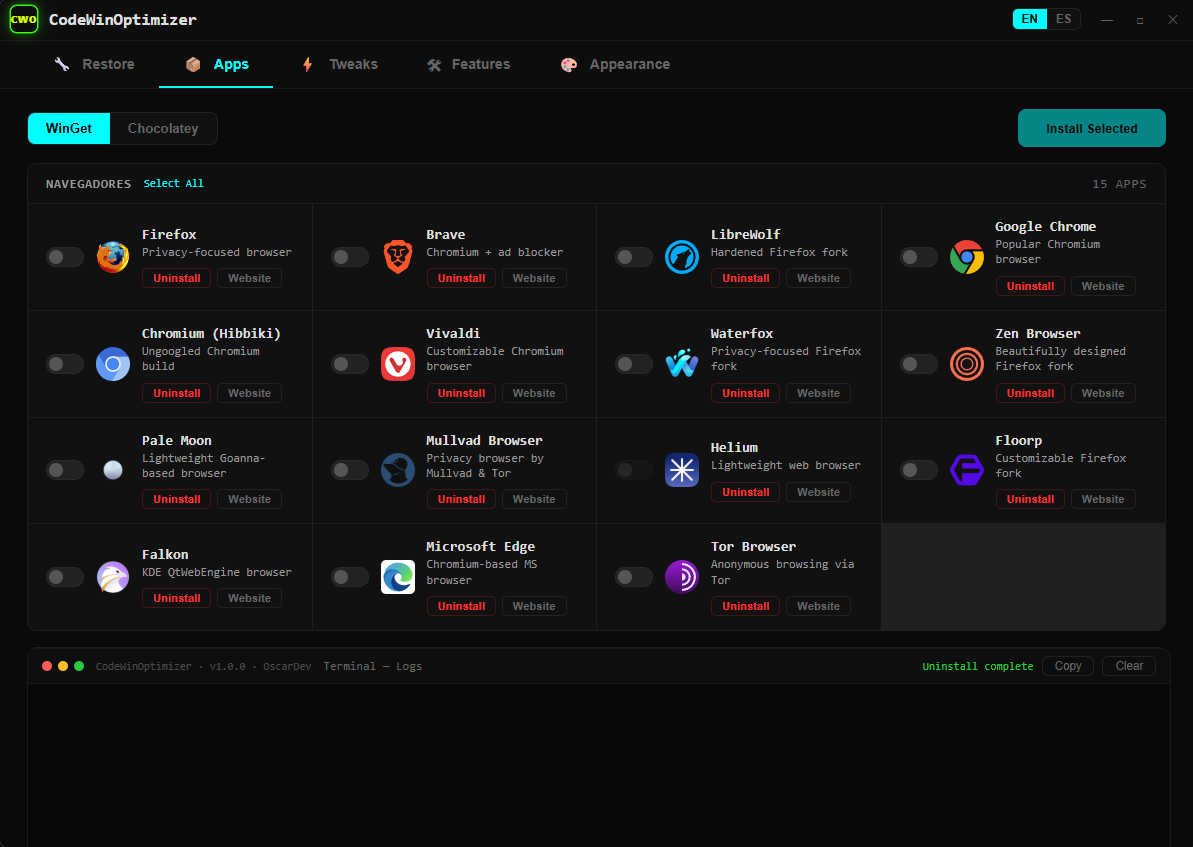Enable the Firefox selection toggle
Image resolution: width=1193 pixels, height=847 pixels.
[65, 257]
